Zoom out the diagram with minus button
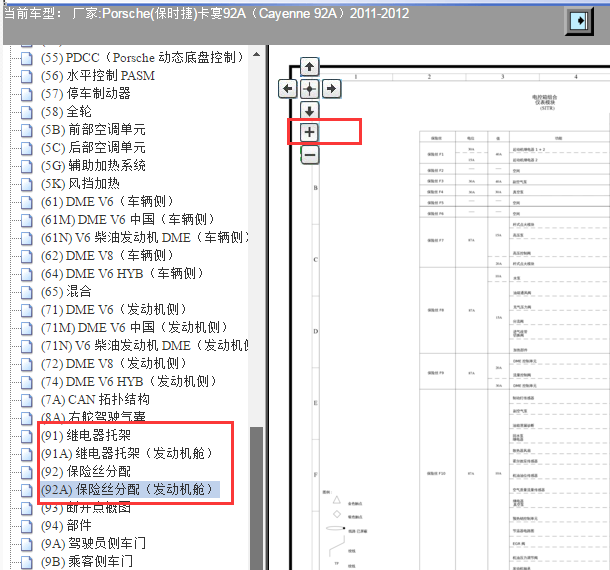The image size is (610, 570). tap(310, 155)
